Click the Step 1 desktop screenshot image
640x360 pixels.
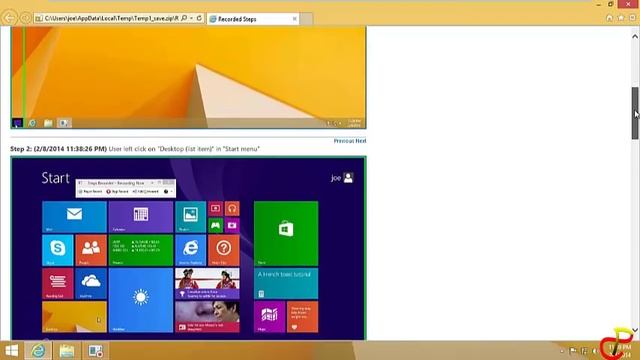pos(188,78)
